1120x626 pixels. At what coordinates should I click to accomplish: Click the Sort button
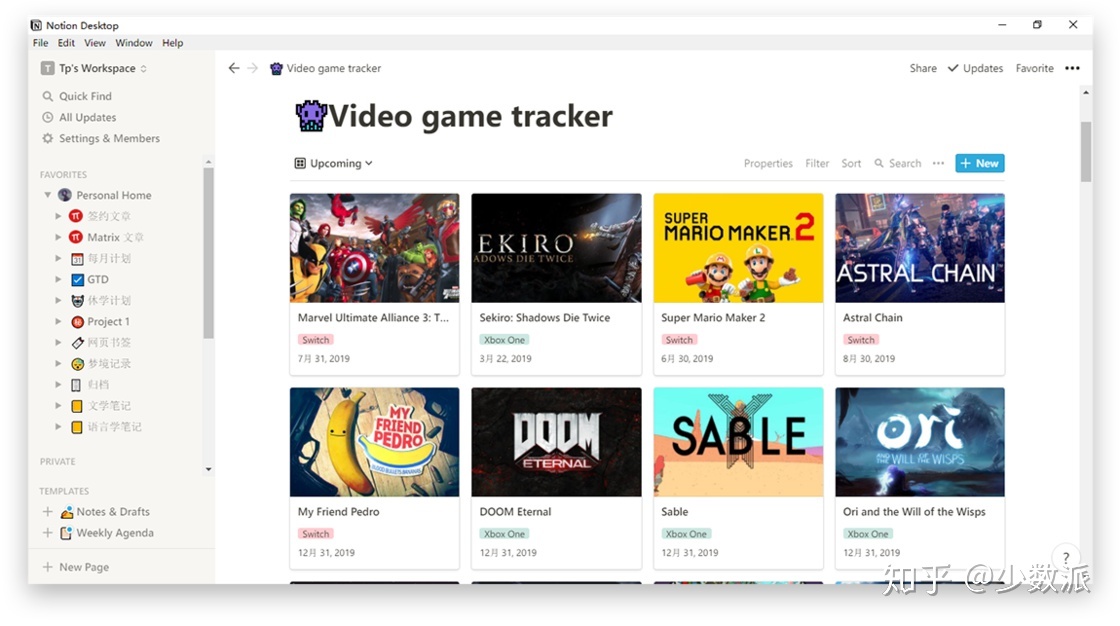[851, 163]
